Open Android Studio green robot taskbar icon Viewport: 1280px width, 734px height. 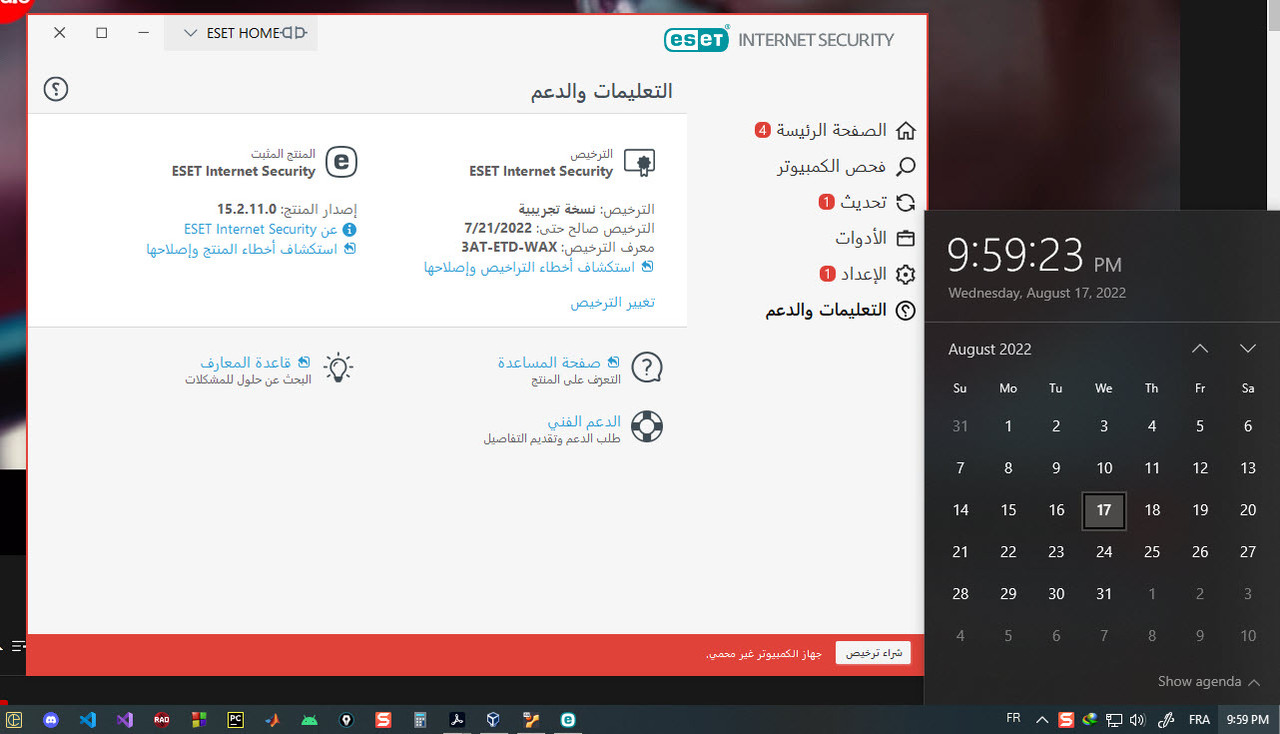click(x=309, y=719)
